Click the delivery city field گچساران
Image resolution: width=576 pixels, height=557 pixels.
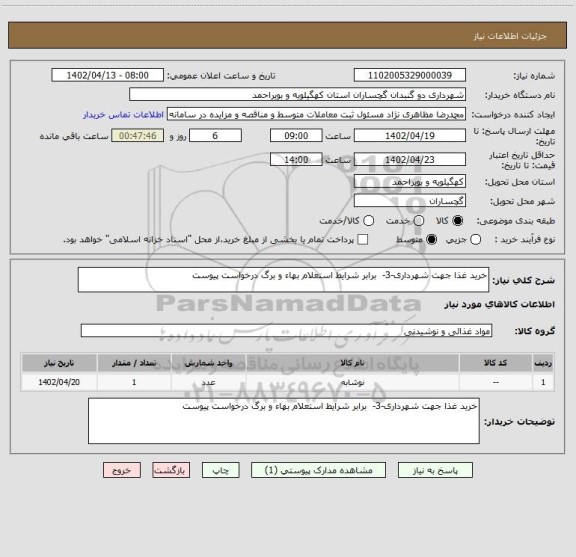tap(410, 201)
